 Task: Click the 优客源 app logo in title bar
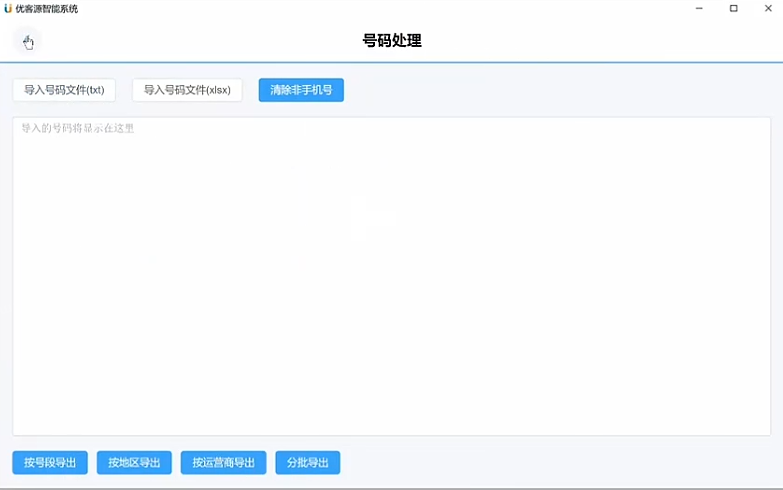point(8,8)
